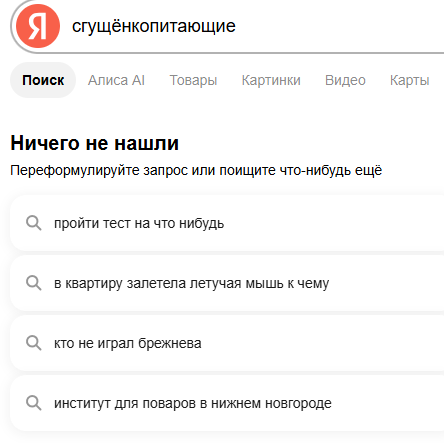
Task: Click magnifier icon beside брежнева suggestion
Action: point(34,343)
